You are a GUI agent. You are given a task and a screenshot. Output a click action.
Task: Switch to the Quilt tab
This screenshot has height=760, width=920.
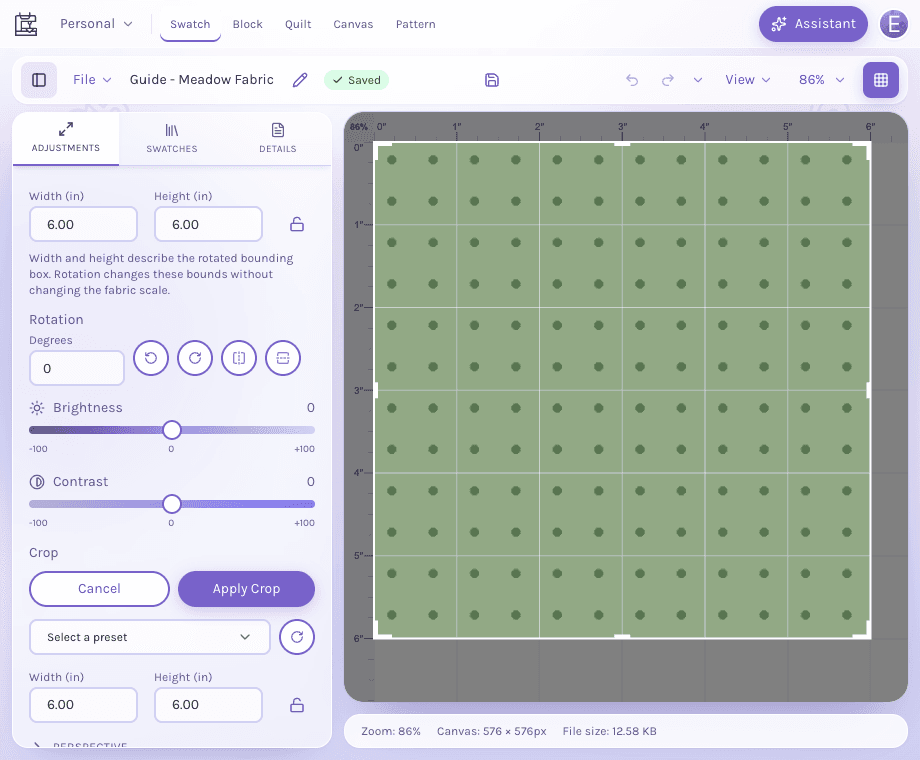click(298, 24)
